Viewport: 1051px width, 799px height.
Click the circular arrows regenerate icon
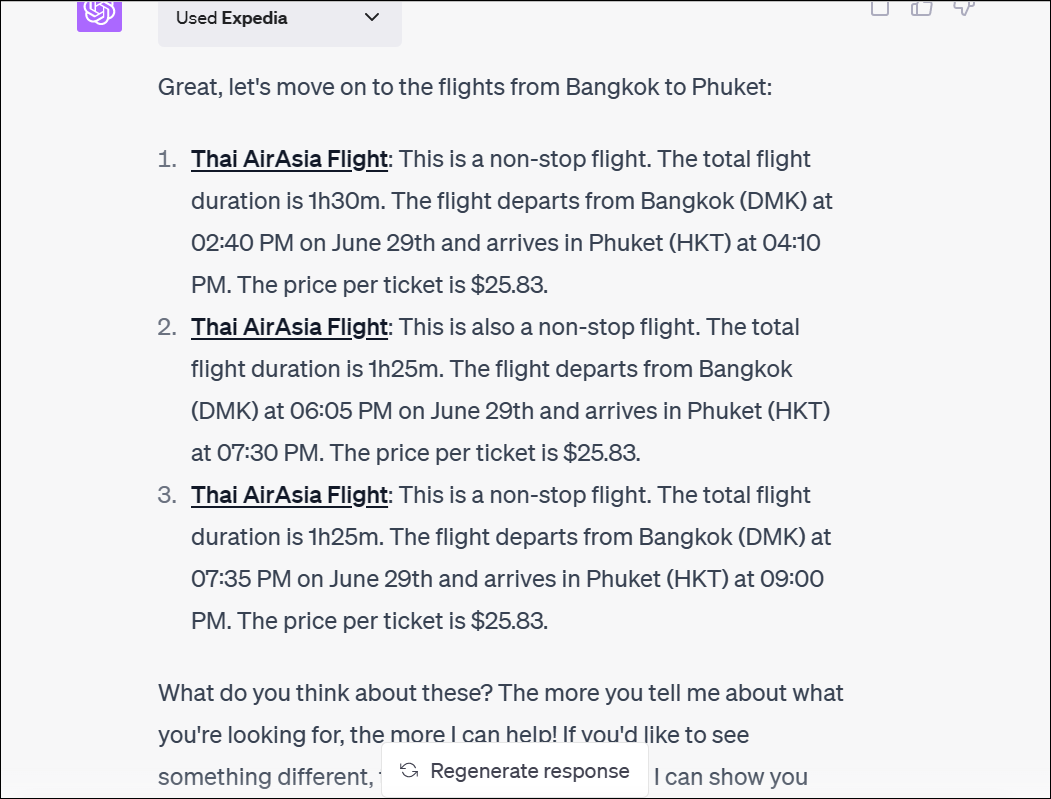click(409, 770)
